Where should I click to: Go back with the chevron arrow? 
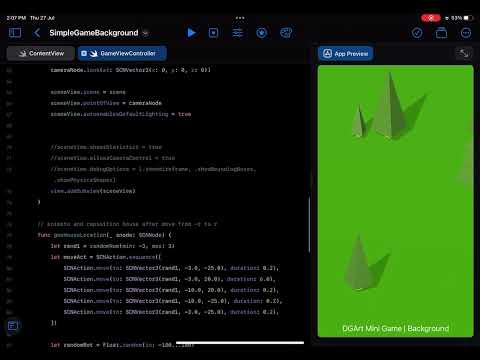tap(37, 33)
